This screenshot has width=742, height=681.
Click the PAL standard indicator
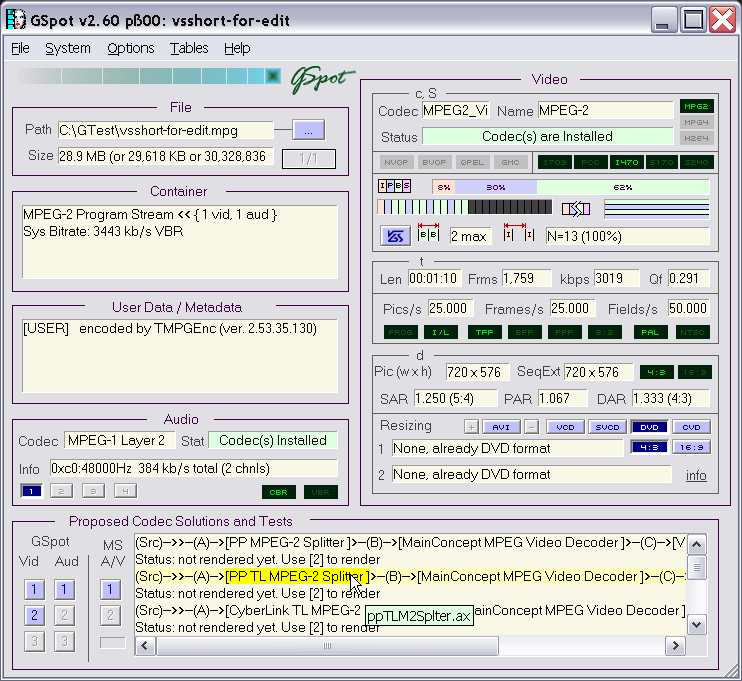(x=650, y=332)
